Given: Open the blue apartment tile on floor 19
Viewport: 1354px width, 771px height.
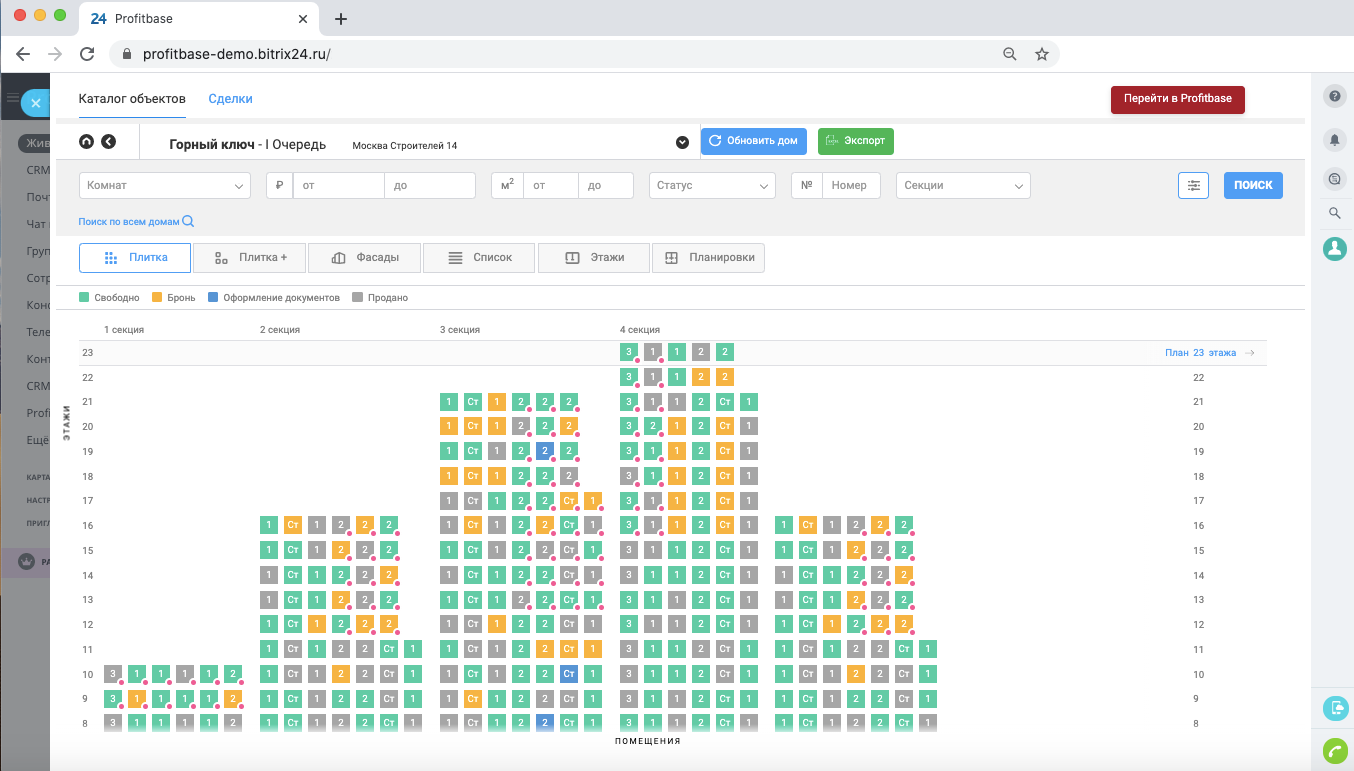Looking at the screenshot, I should tap(545, 451).
